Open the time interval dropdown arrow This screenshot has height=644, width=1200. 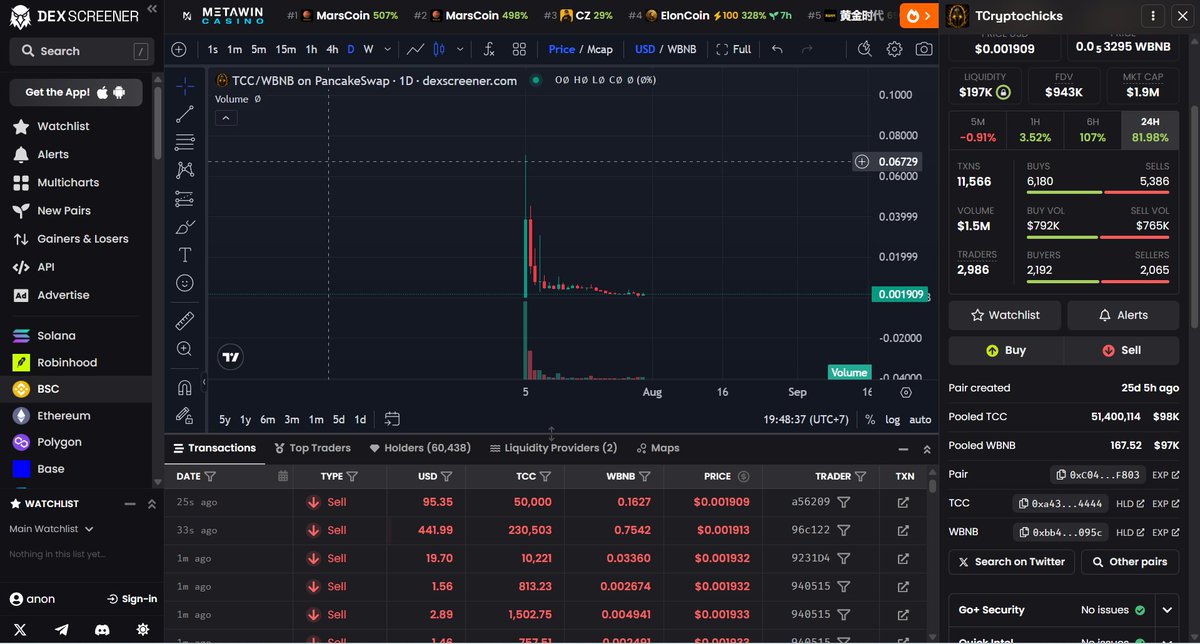(385, 49)
